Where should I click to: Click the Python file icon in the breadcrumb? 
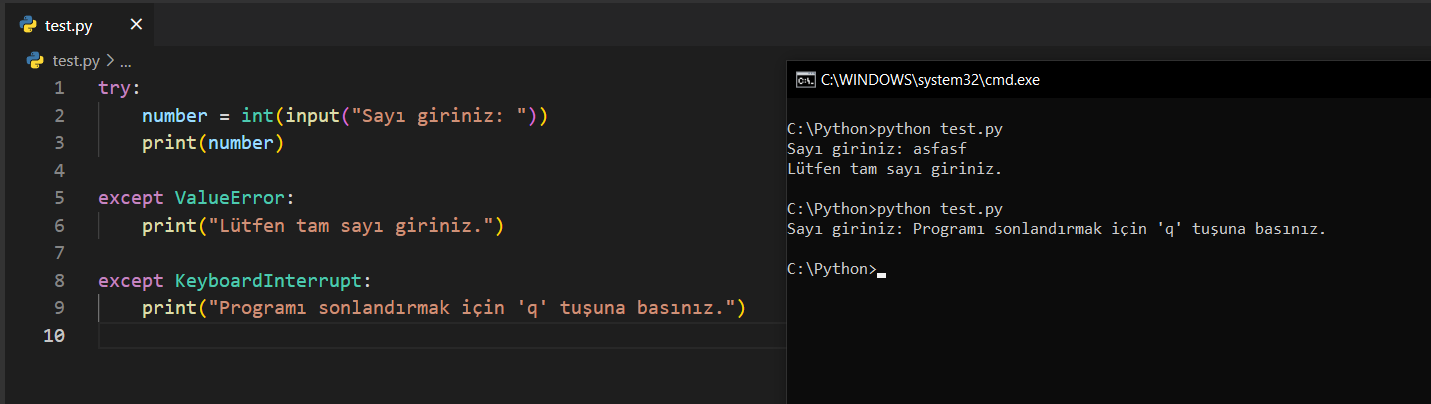(35, 61)
